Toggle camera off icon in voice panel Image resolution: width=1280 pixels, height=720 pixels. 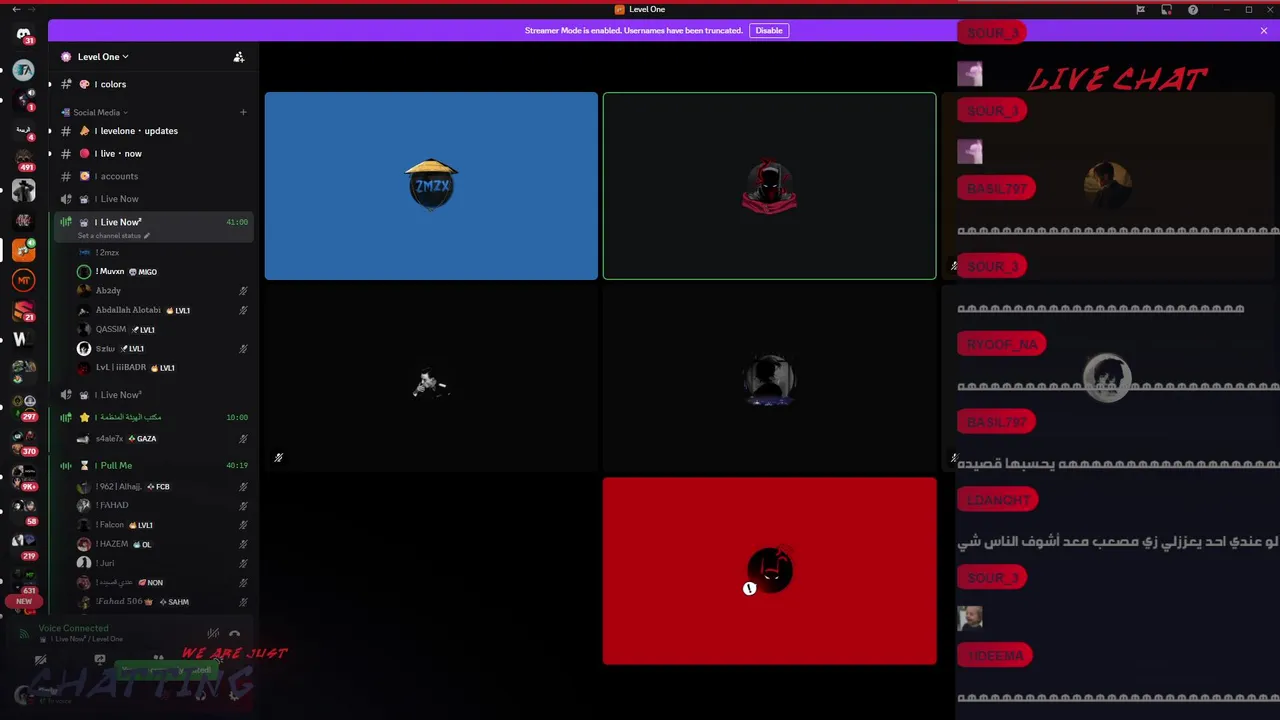[x=40, y=660]
